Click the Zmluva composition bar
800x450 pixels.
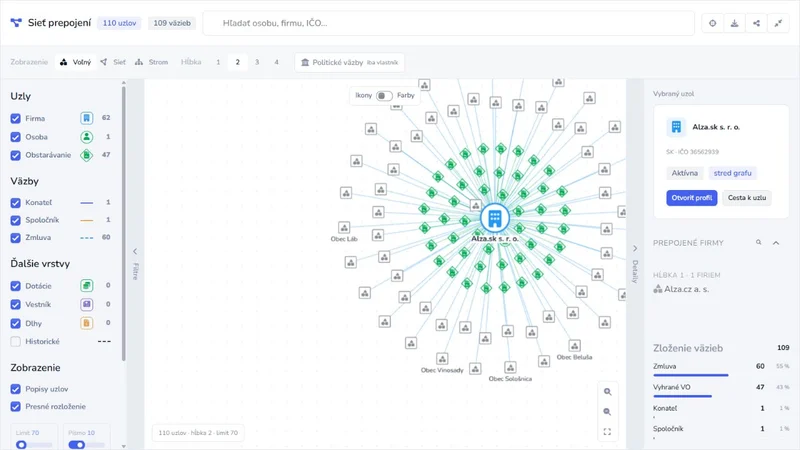point(691,375)
